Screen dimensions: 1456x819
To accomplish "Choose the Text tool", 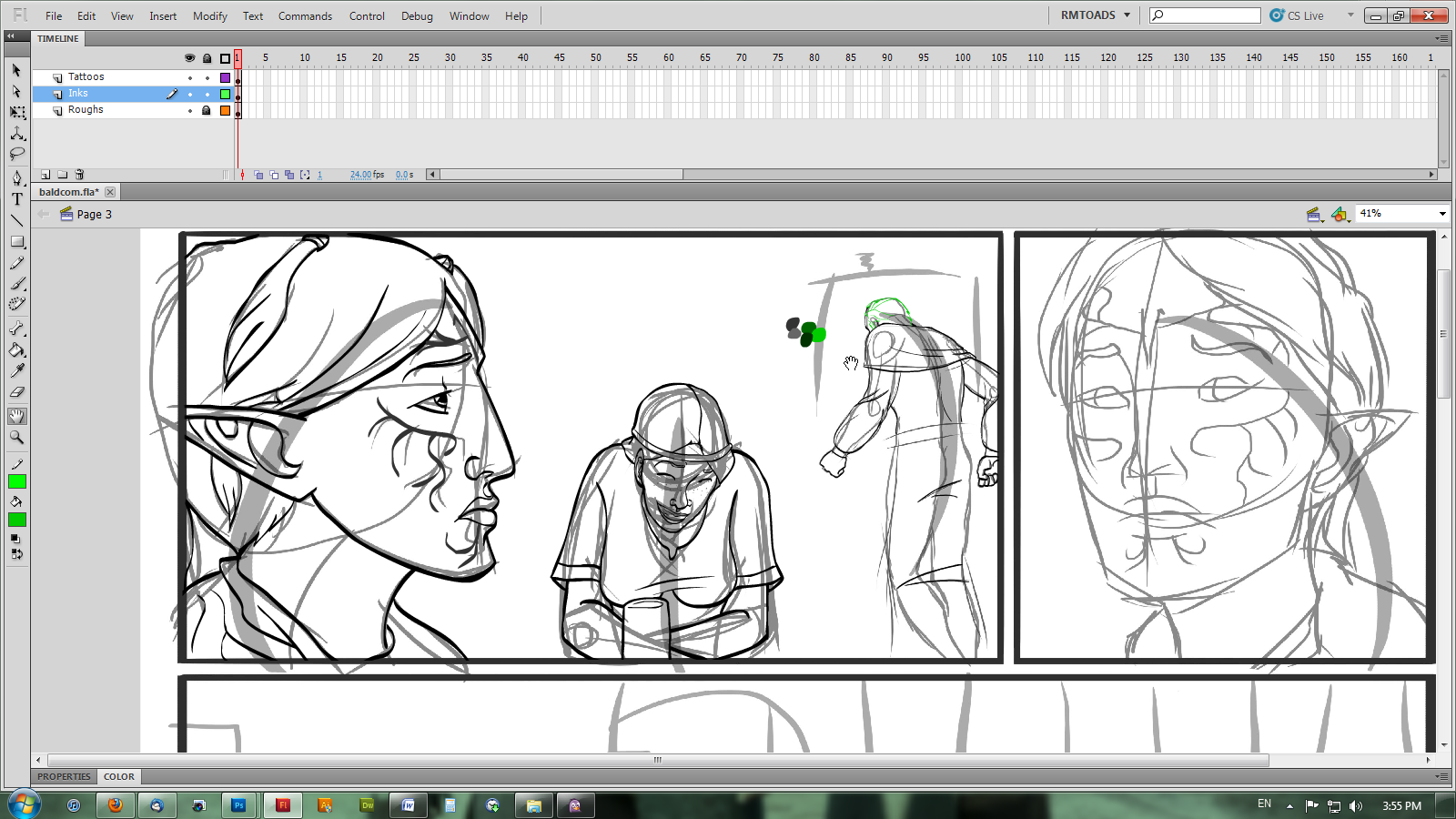I will [17, 199].
